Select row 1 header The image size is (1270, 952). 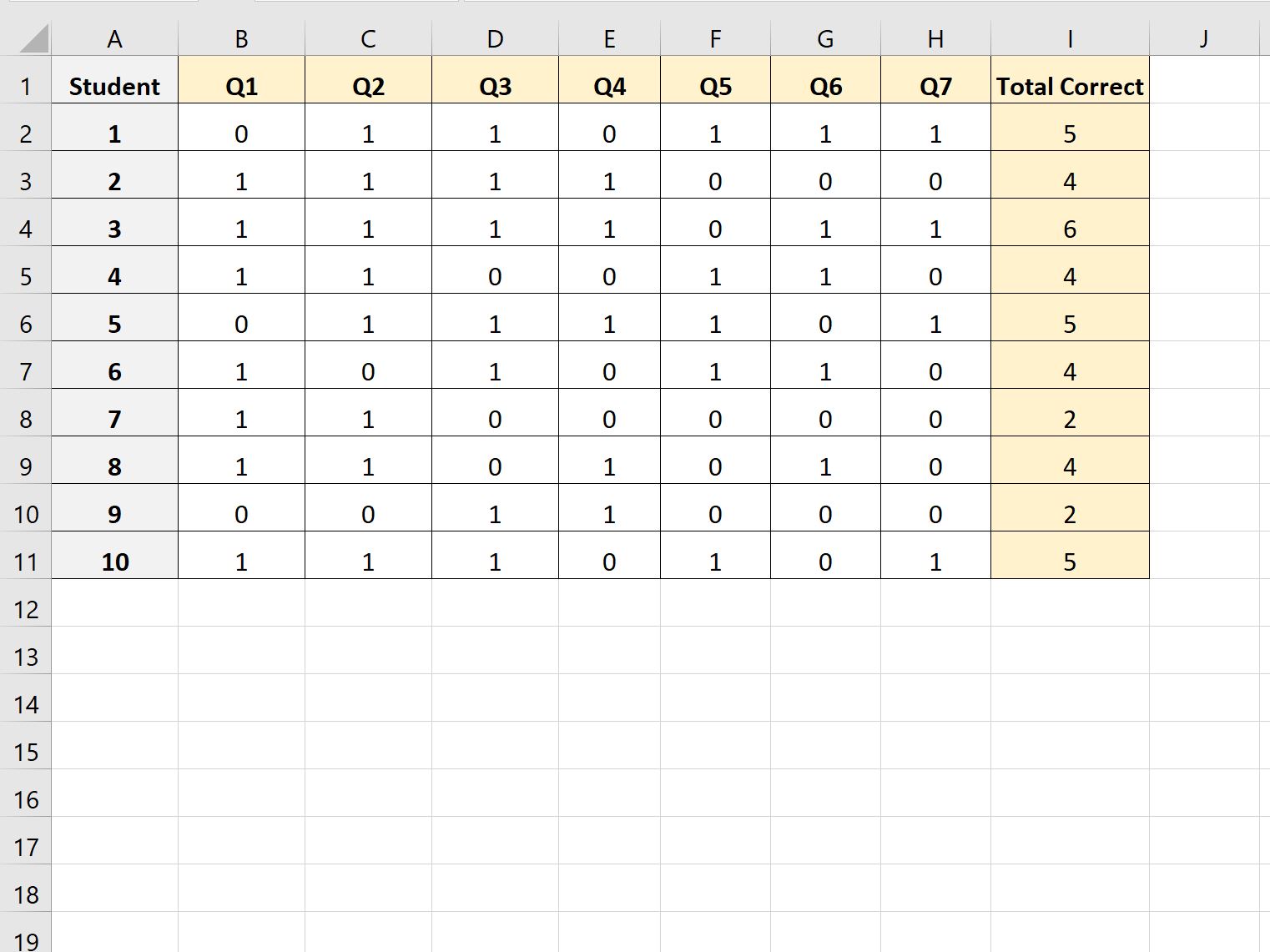(26, 87)
